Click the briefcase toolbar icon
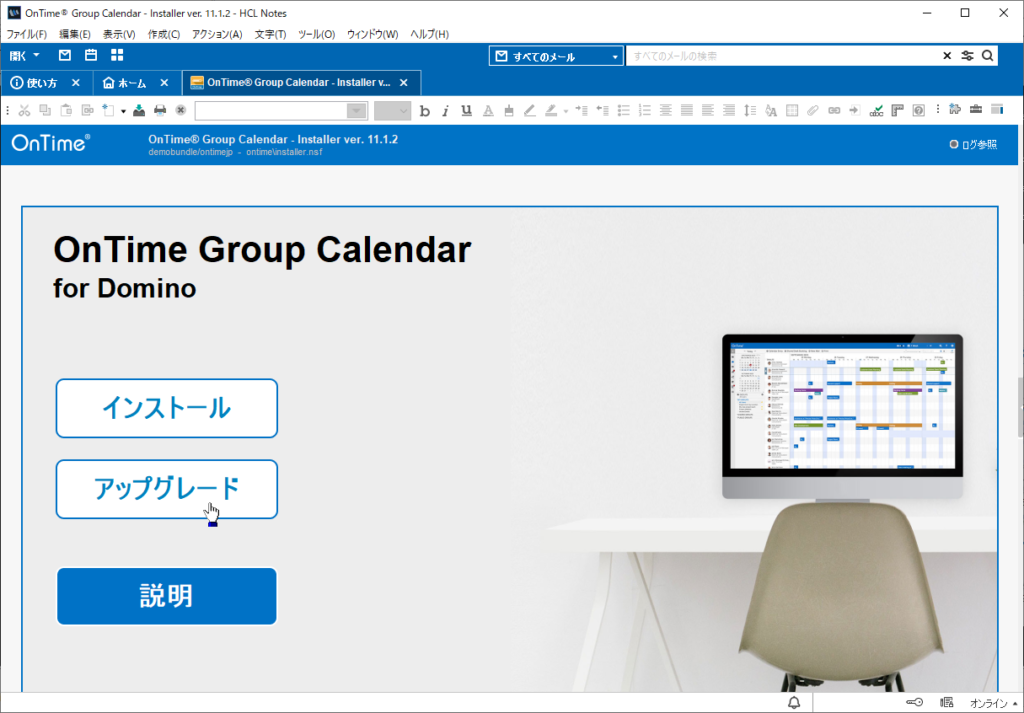Image resolution: width=1024 pixels, height=713 pixels. pos(976,109)
